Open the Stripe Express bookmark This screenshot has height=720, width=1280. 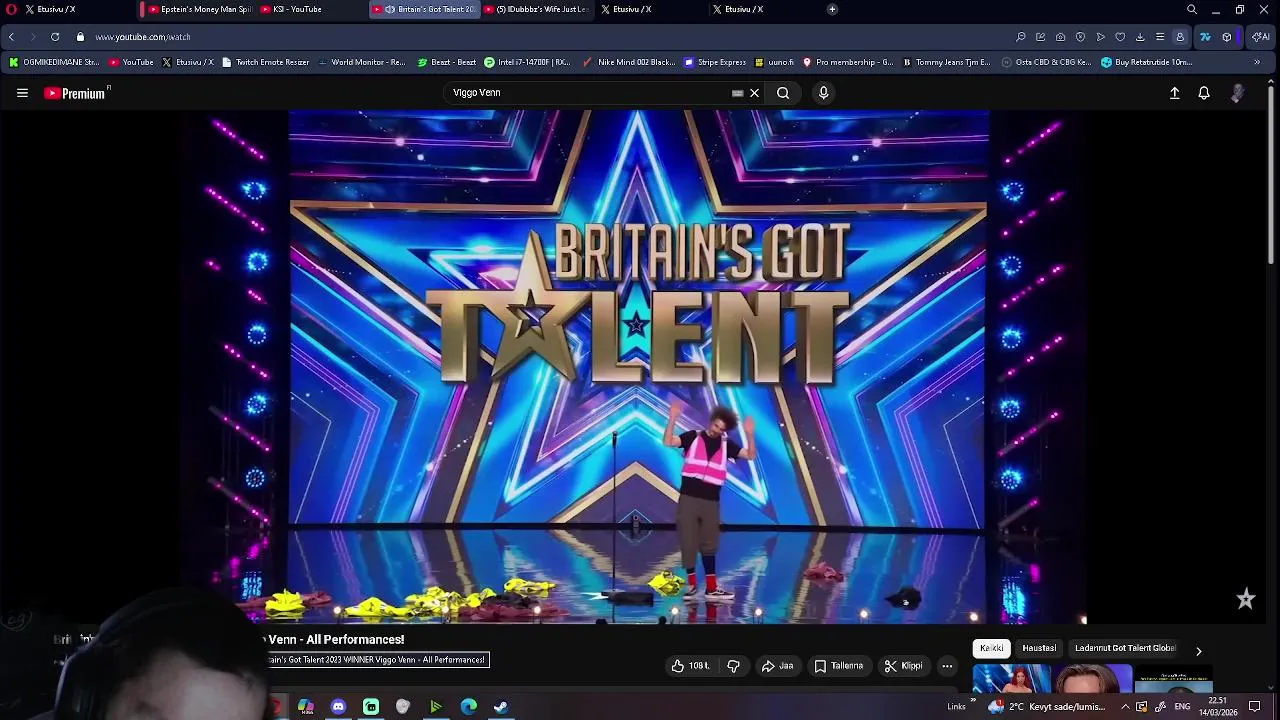tap(715, 62)
